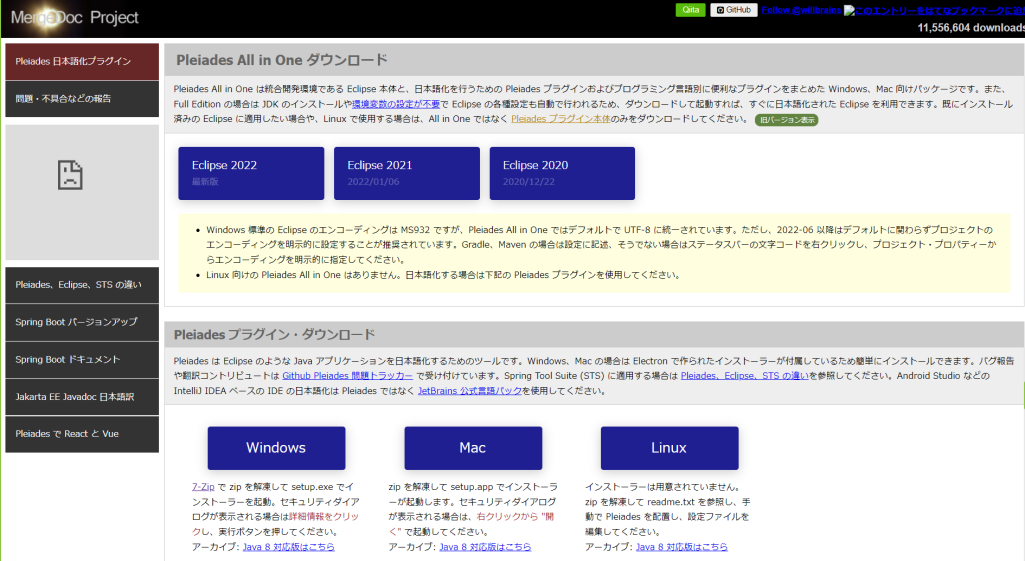
Task: Click the Hatena bookmark link
Action: [934, 10]
